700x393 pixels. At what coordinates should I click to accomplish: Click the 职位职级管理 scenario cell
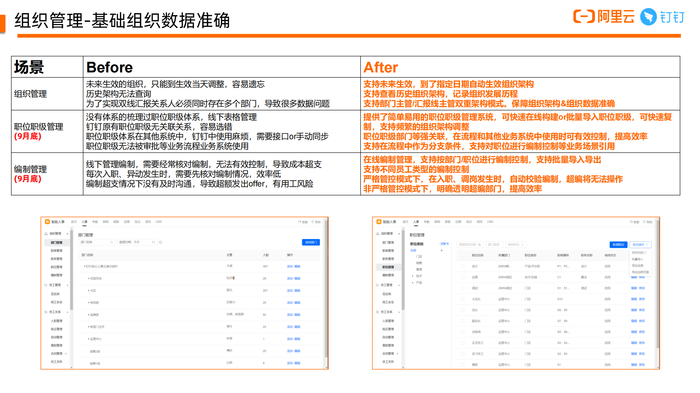pyautogui.click(x=47, y=131)
